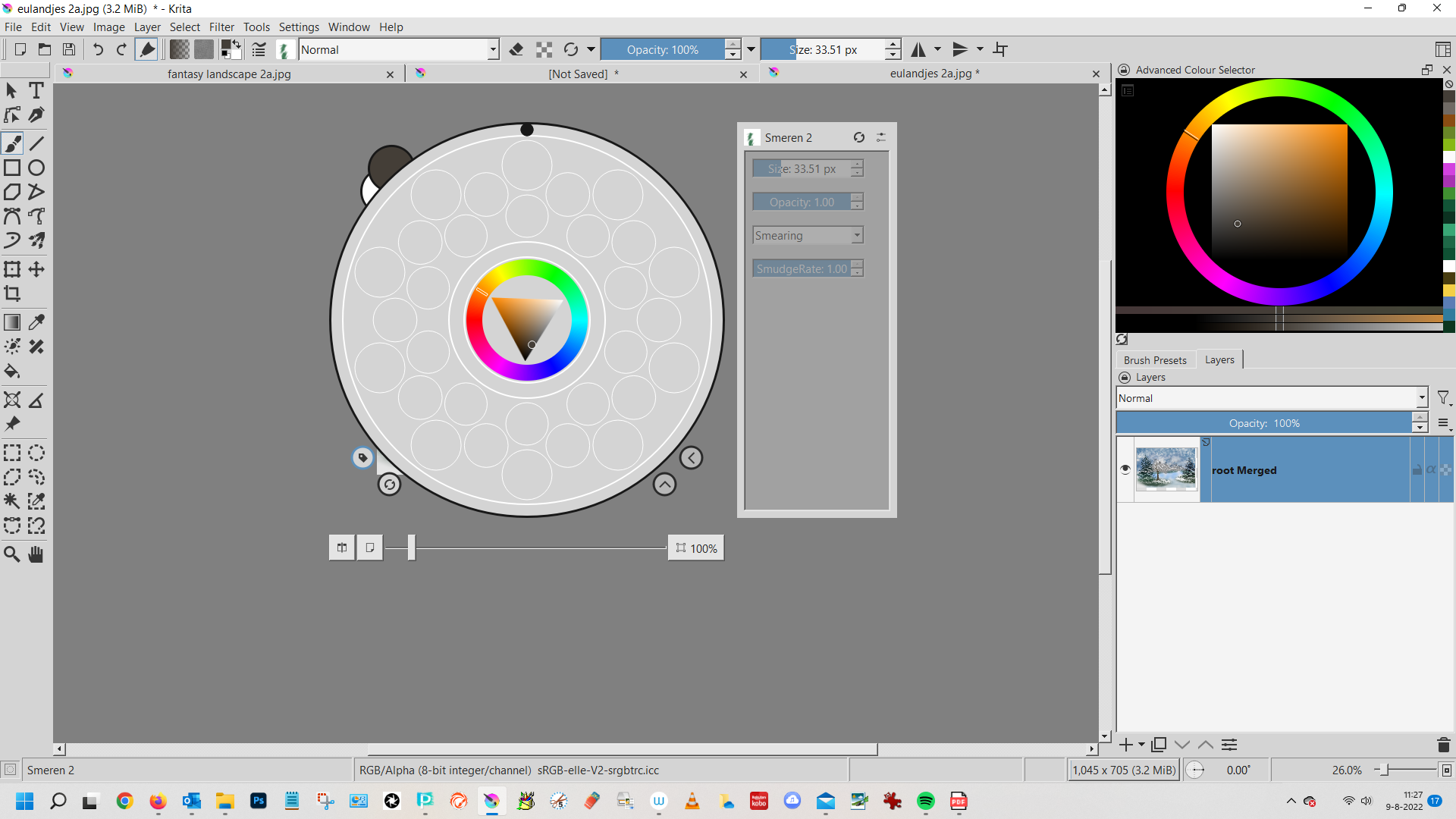Toggle preserve alpha in the toolbar
Viewport: 1456px width, 819px height.
544,50
